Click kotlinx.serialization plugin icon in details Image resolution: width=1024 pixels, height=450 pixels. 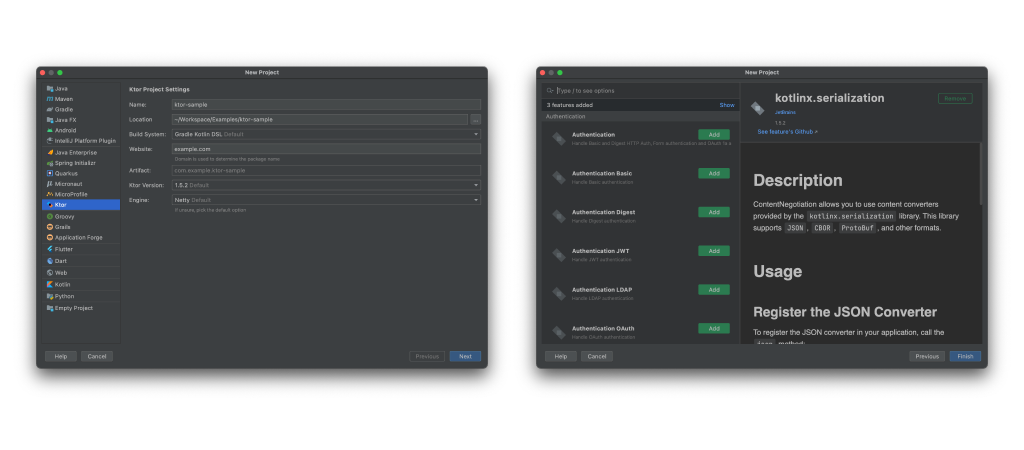click(x=758, y=108)
